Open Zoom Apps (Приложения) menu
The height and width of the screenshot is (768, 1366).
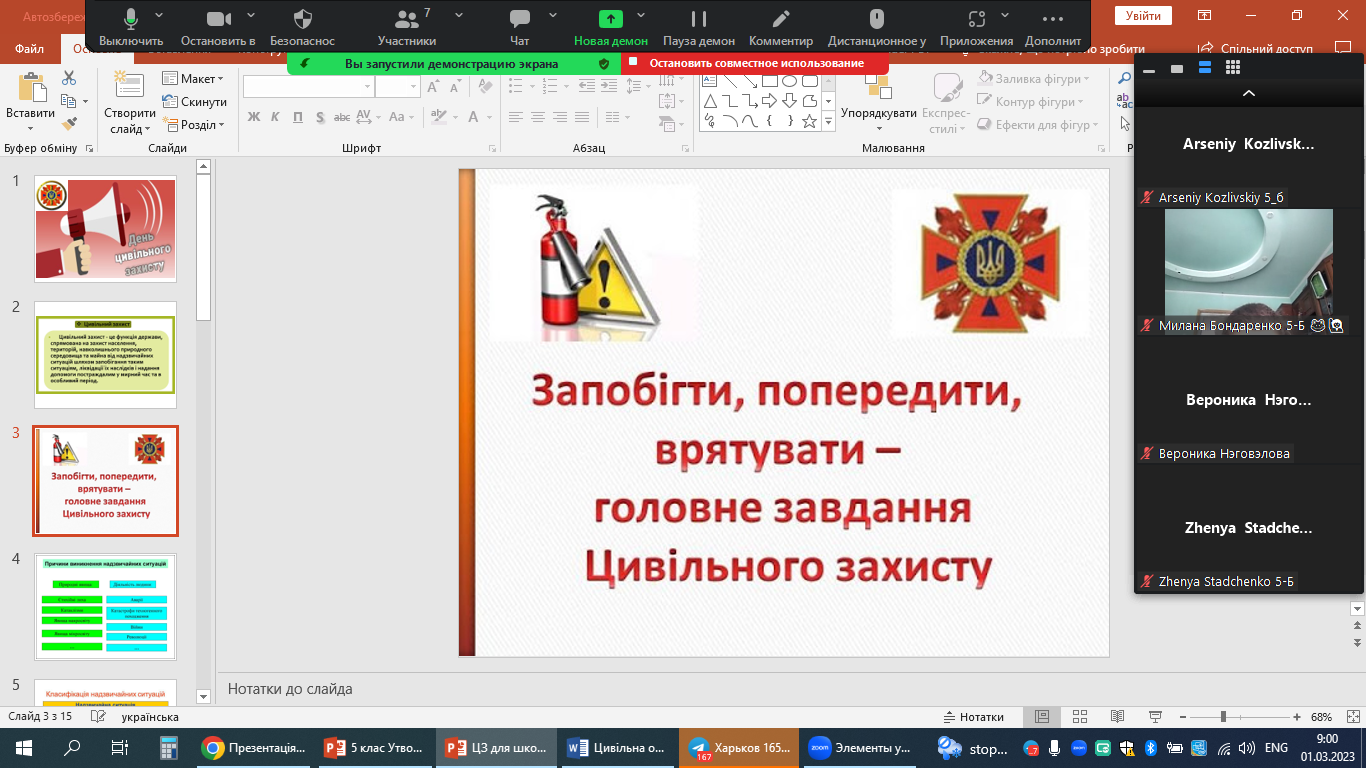977,26
